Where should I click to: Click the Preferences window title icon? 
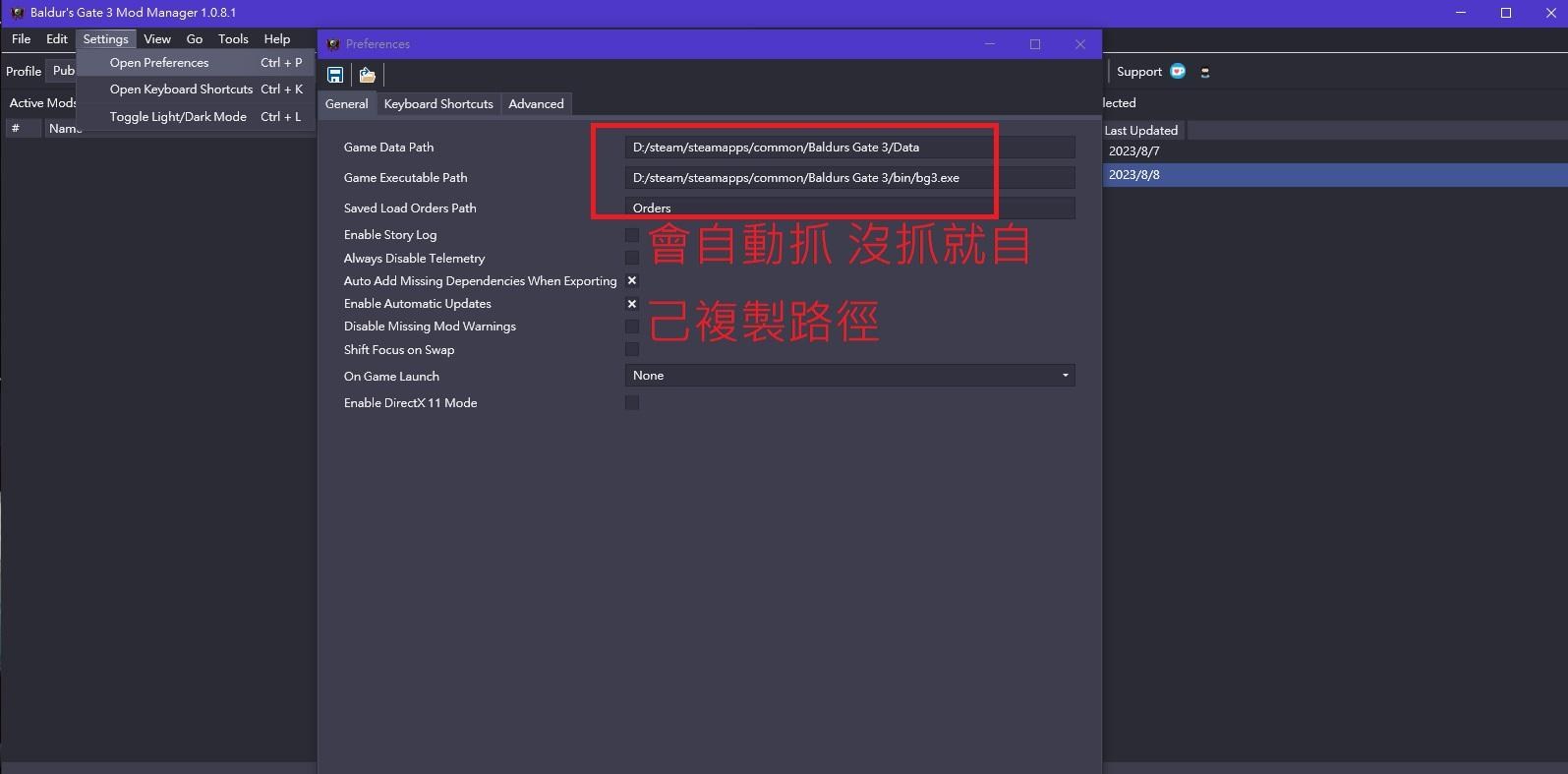click(333, 44)
